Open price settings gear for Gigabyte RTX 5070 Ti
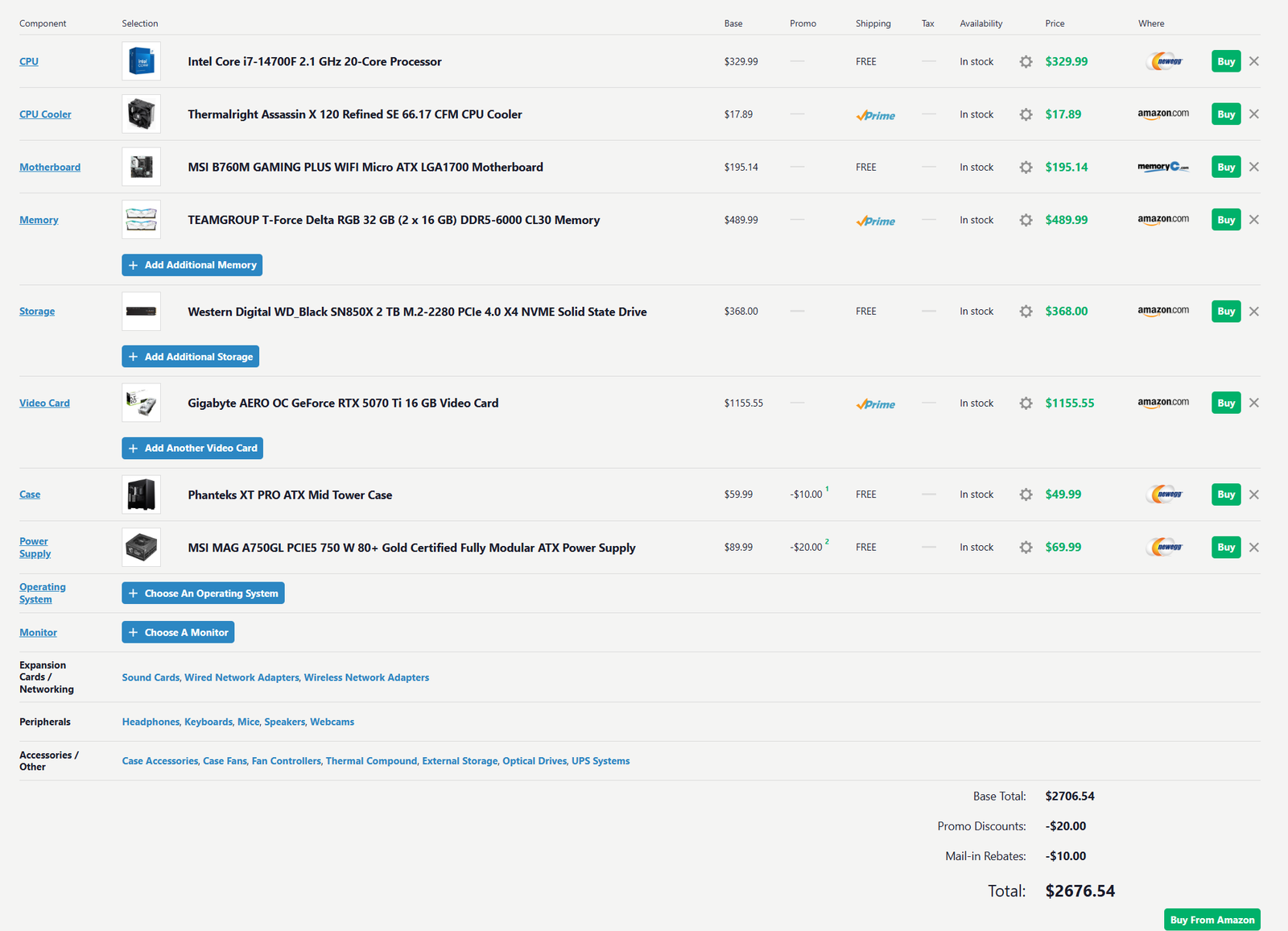 pyautogui.click(x=1026, y=403)
